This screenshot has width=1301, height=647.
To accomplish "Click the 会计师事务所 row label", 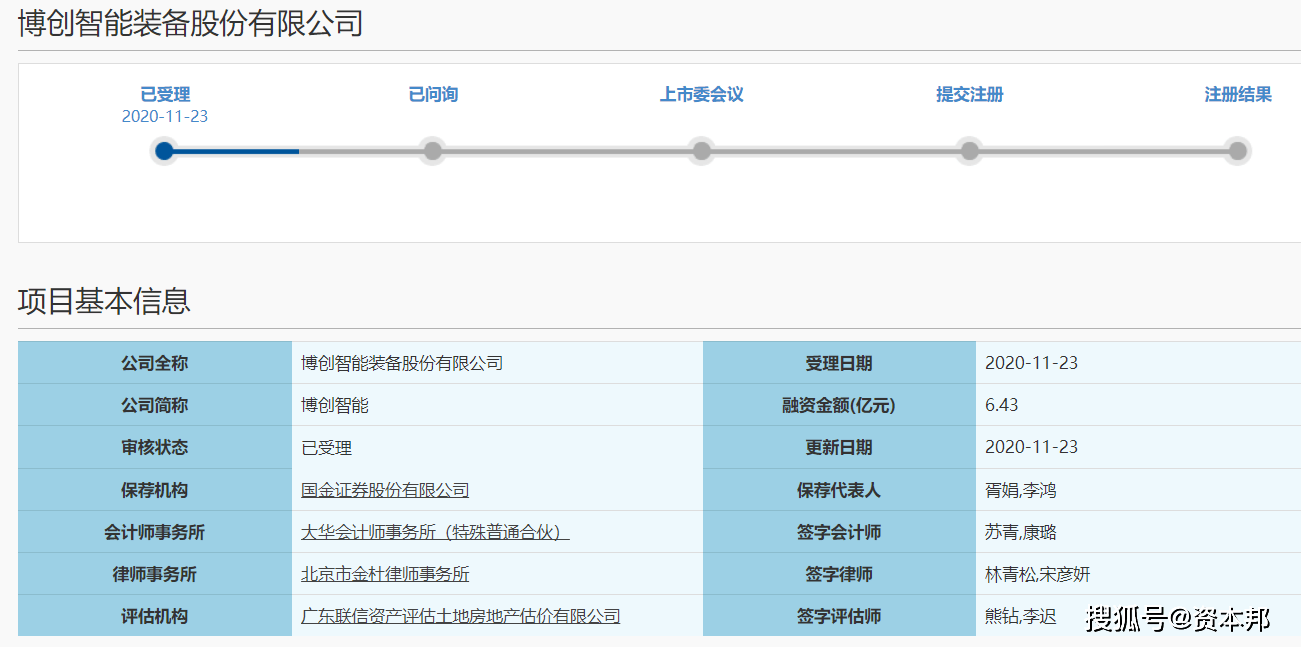I will coord(155,532).
